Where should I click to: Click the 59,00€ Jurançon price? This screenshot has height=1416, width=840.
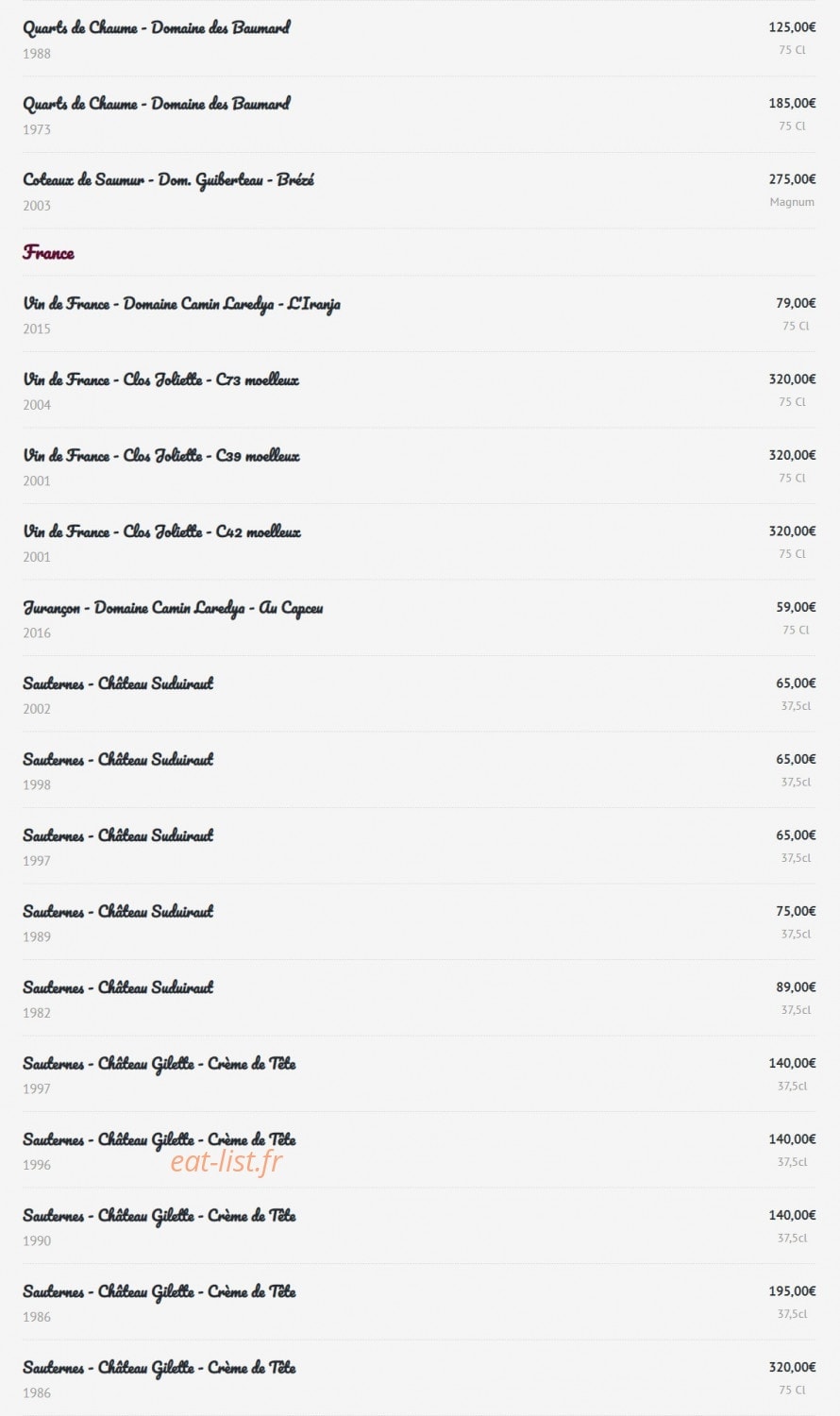click(796, 607)
